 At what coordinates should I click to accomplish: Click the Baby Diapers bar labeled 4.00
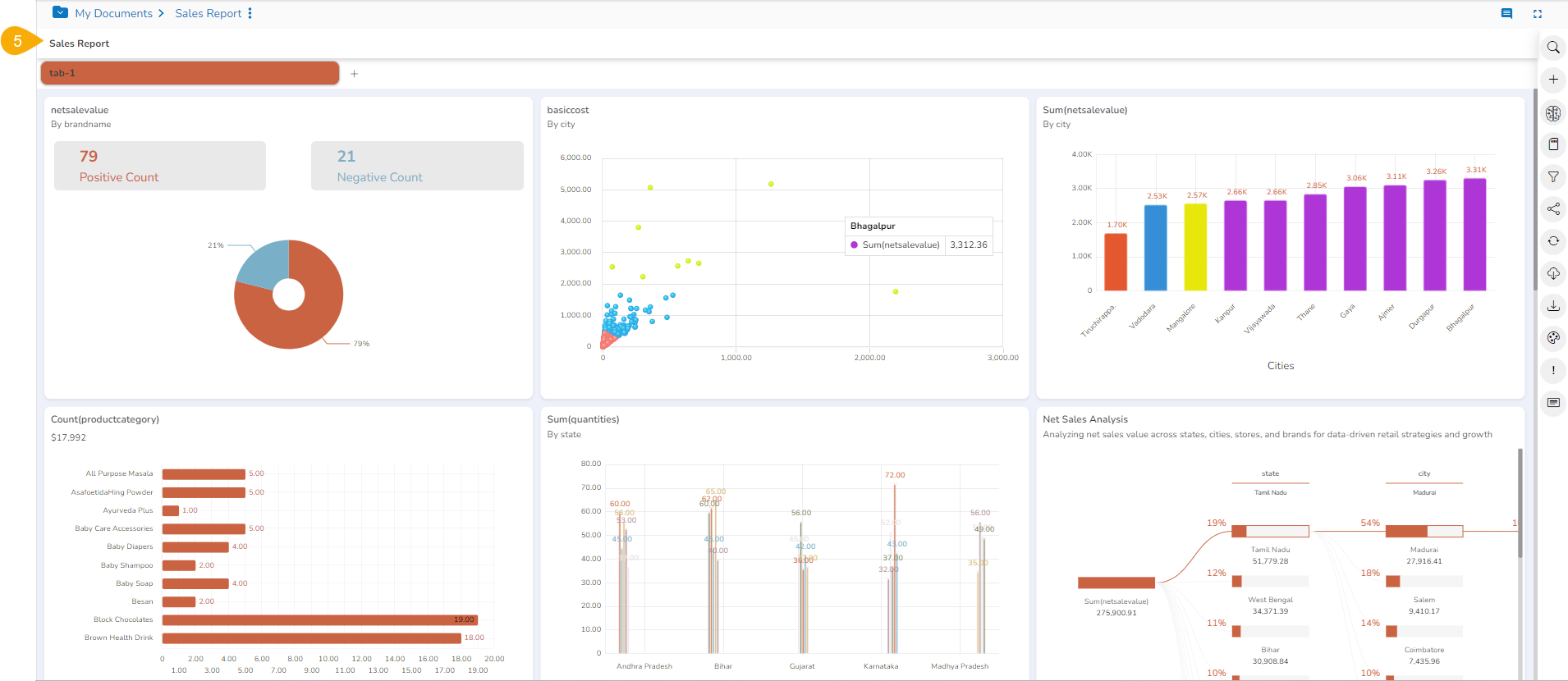(195, 546)
